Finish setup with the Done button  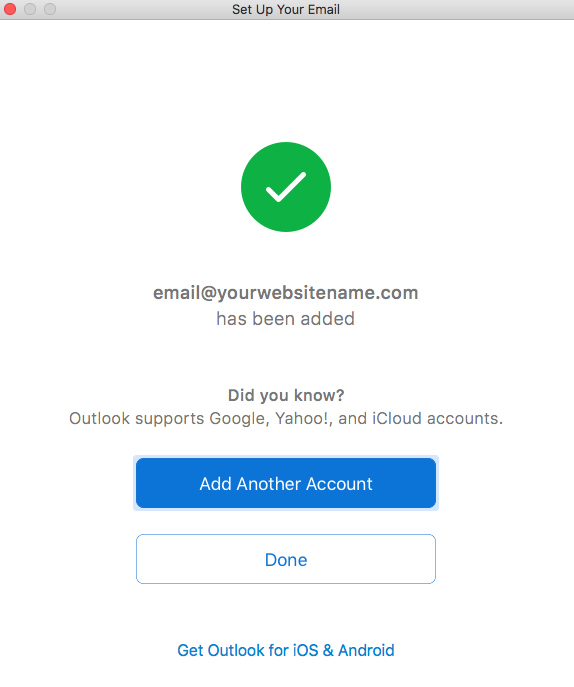coord(286,559)
